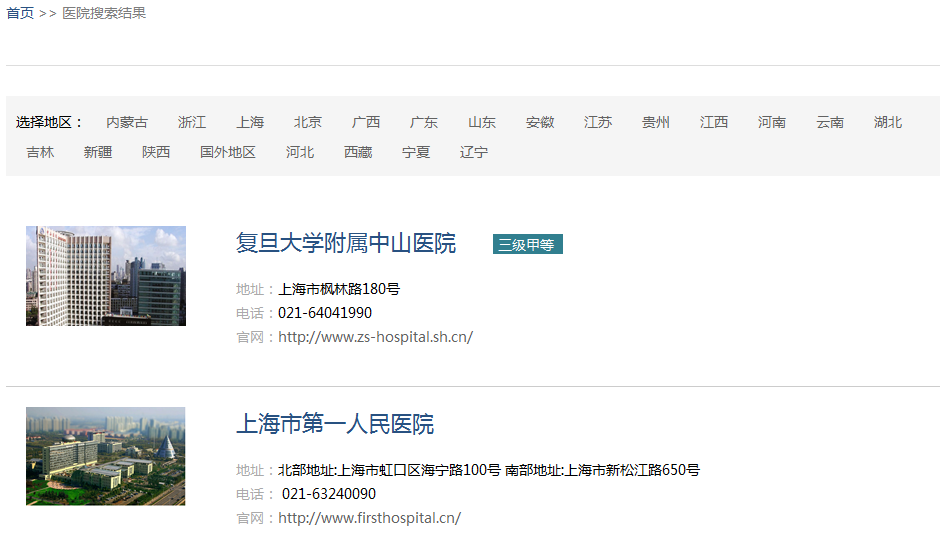Click 医院搜索结果 breadcrumb text
This screenshot has width=940, height=541.
tap(104, 13)
